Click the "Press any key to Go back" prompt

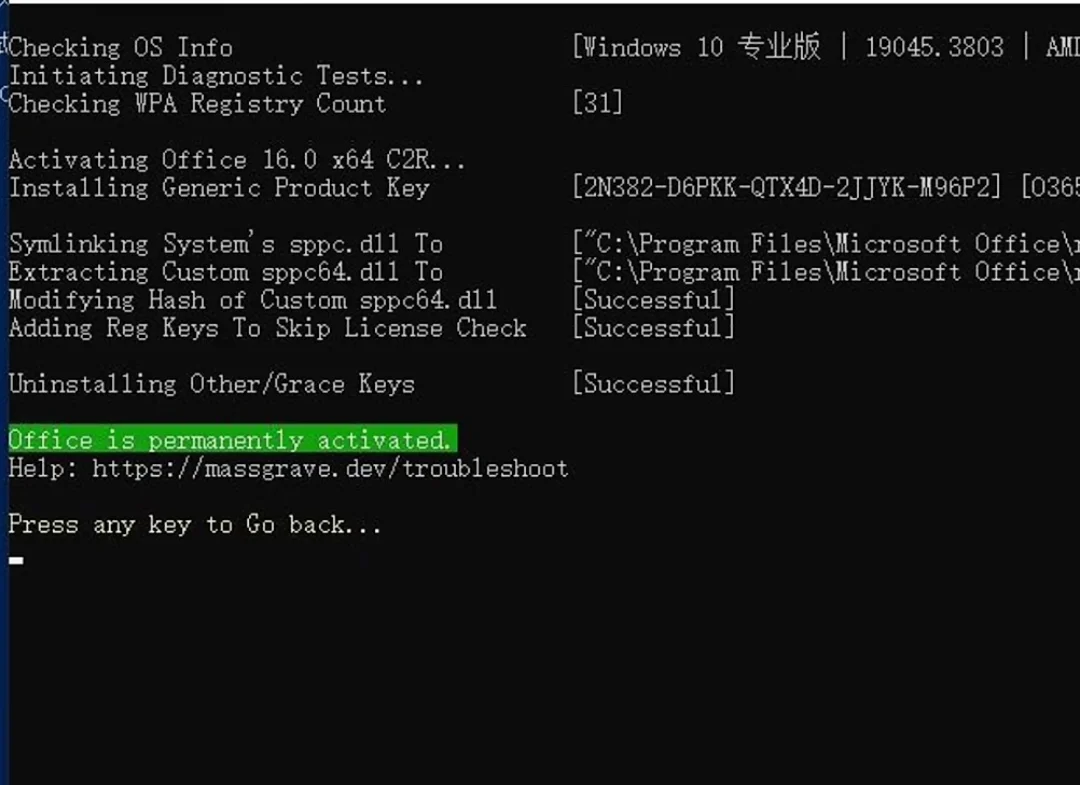pyautogui.click(x=195, y=525)
